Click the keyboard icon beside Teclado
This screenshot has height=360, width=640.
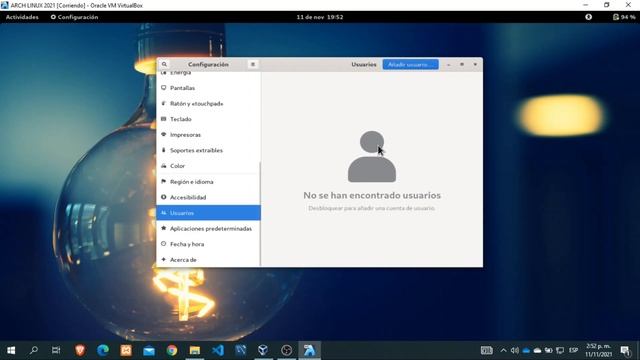pos(164,119)
